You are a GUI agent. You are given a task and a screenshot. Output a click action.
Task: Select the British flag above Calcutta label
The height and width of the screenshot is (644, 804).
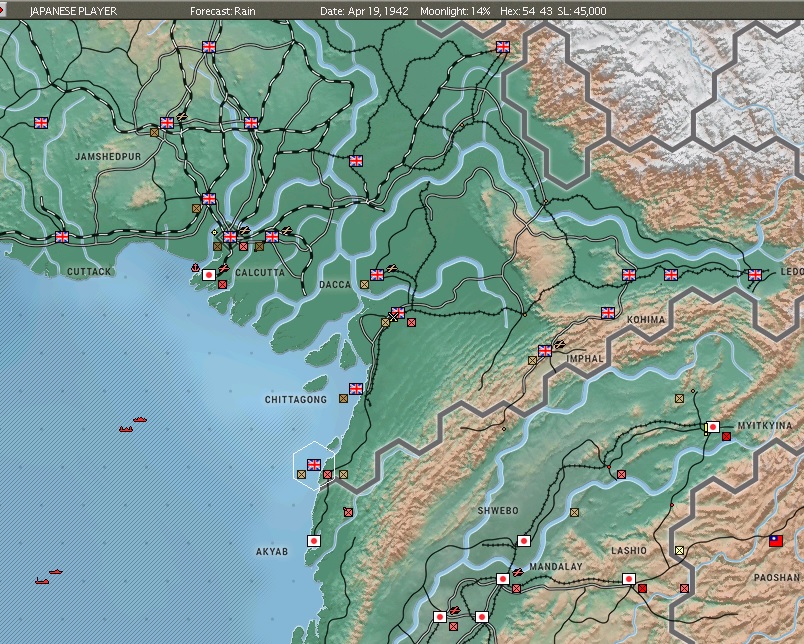pyautogui.click(x=230, y=236)
